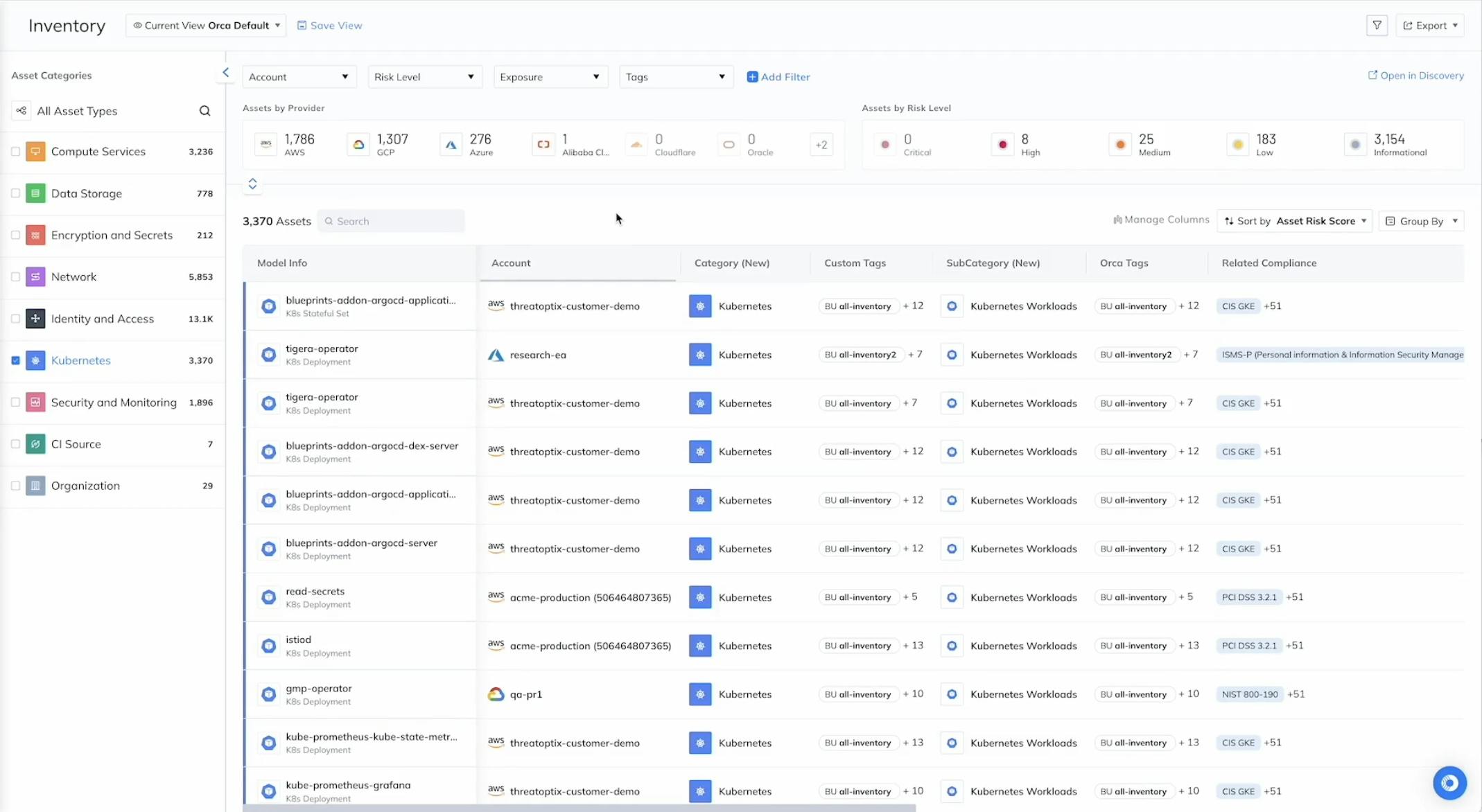Click the filter funnel icon near Export
The image size is (1482, 812).
coord(1377,26)
